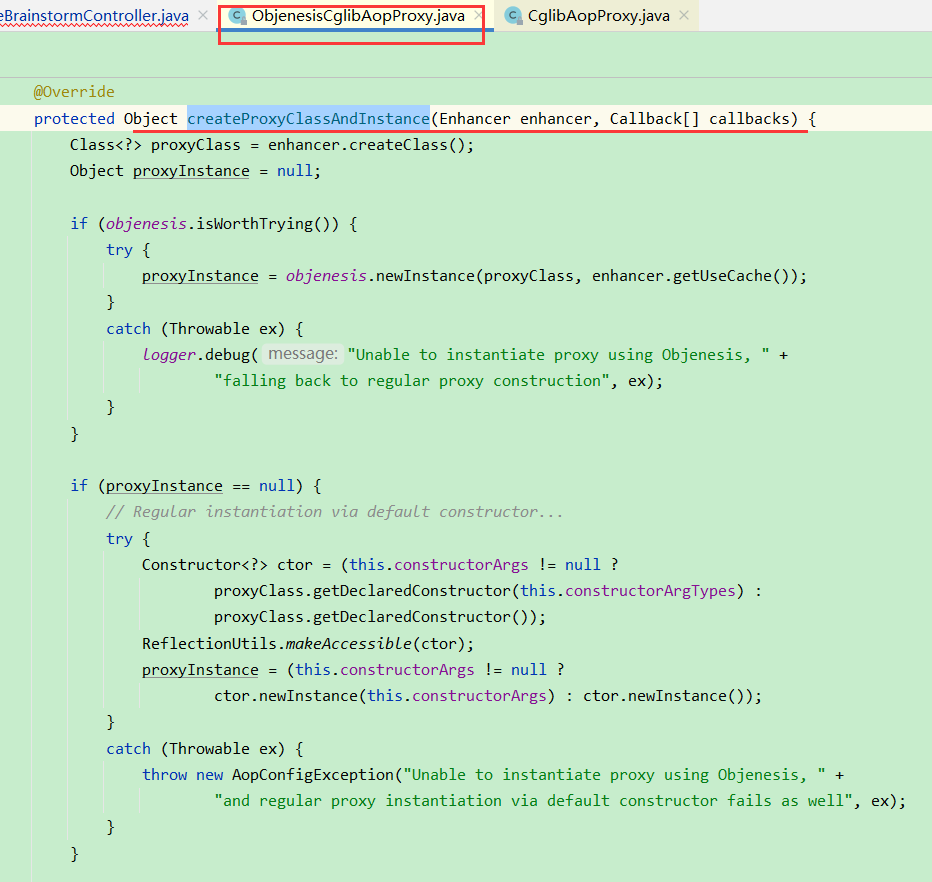The height and width of the screenshot is (882, 932).
Task: Click the 'message:' parameter hint
Action: point(303,354)
